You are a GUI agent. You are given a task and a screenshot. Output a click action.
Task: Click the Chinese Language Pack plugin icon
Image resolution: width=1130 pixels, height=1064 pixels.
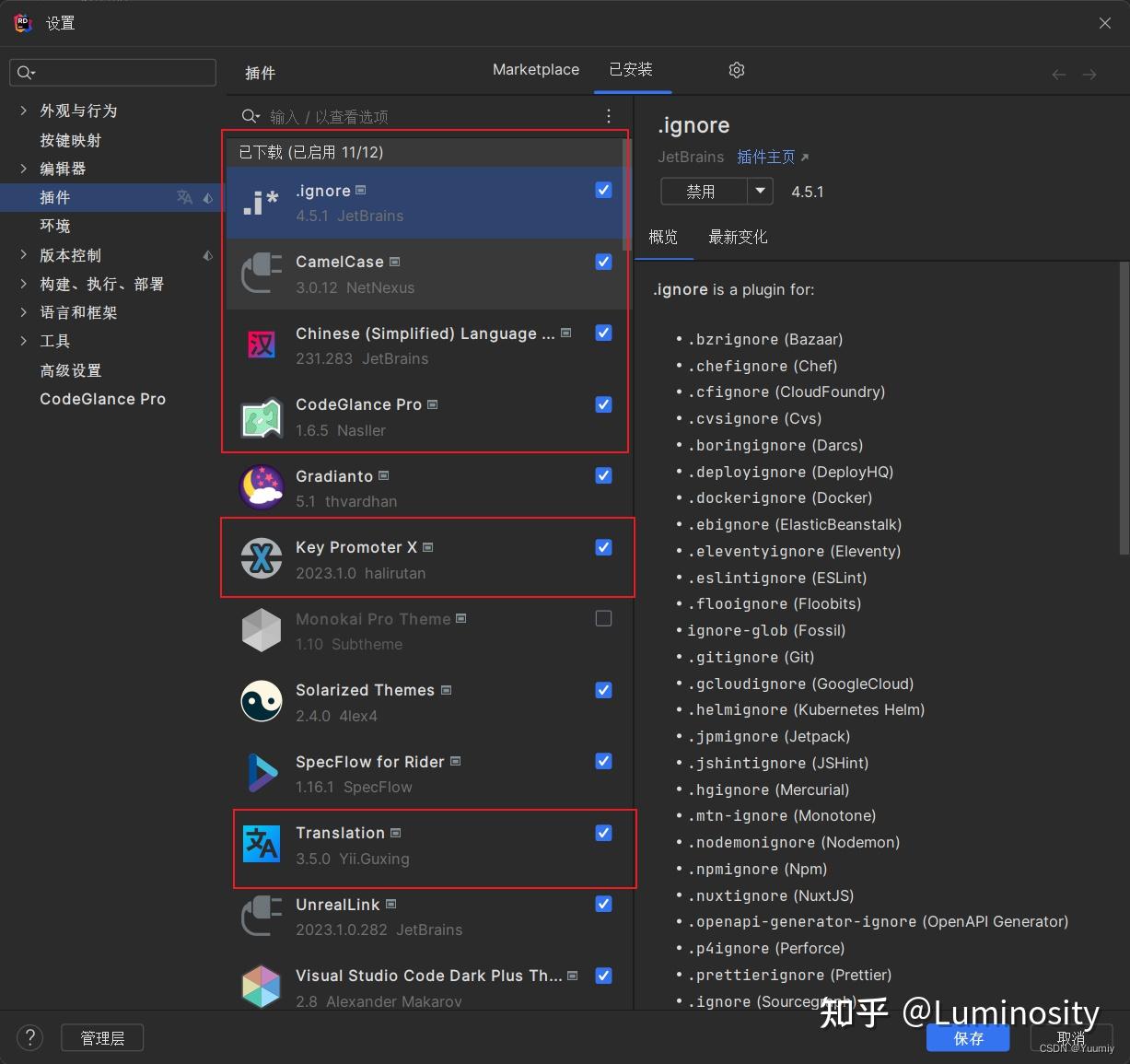tap(261, 345)
